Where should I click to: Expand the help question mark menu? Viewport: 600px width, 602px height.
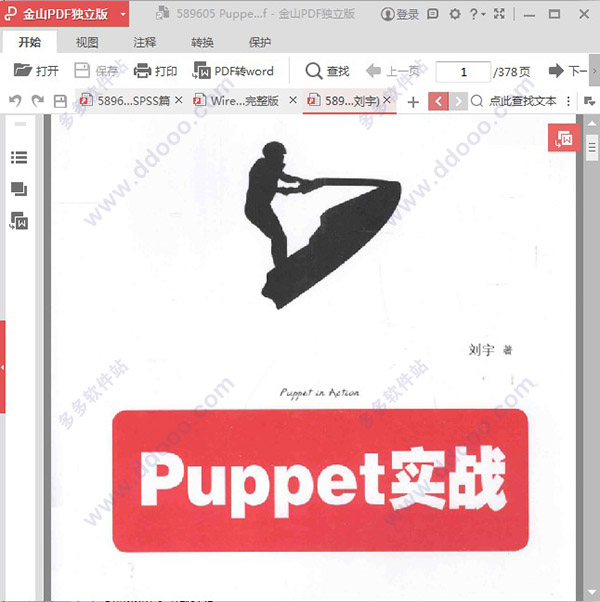click(x=478, y=14)
